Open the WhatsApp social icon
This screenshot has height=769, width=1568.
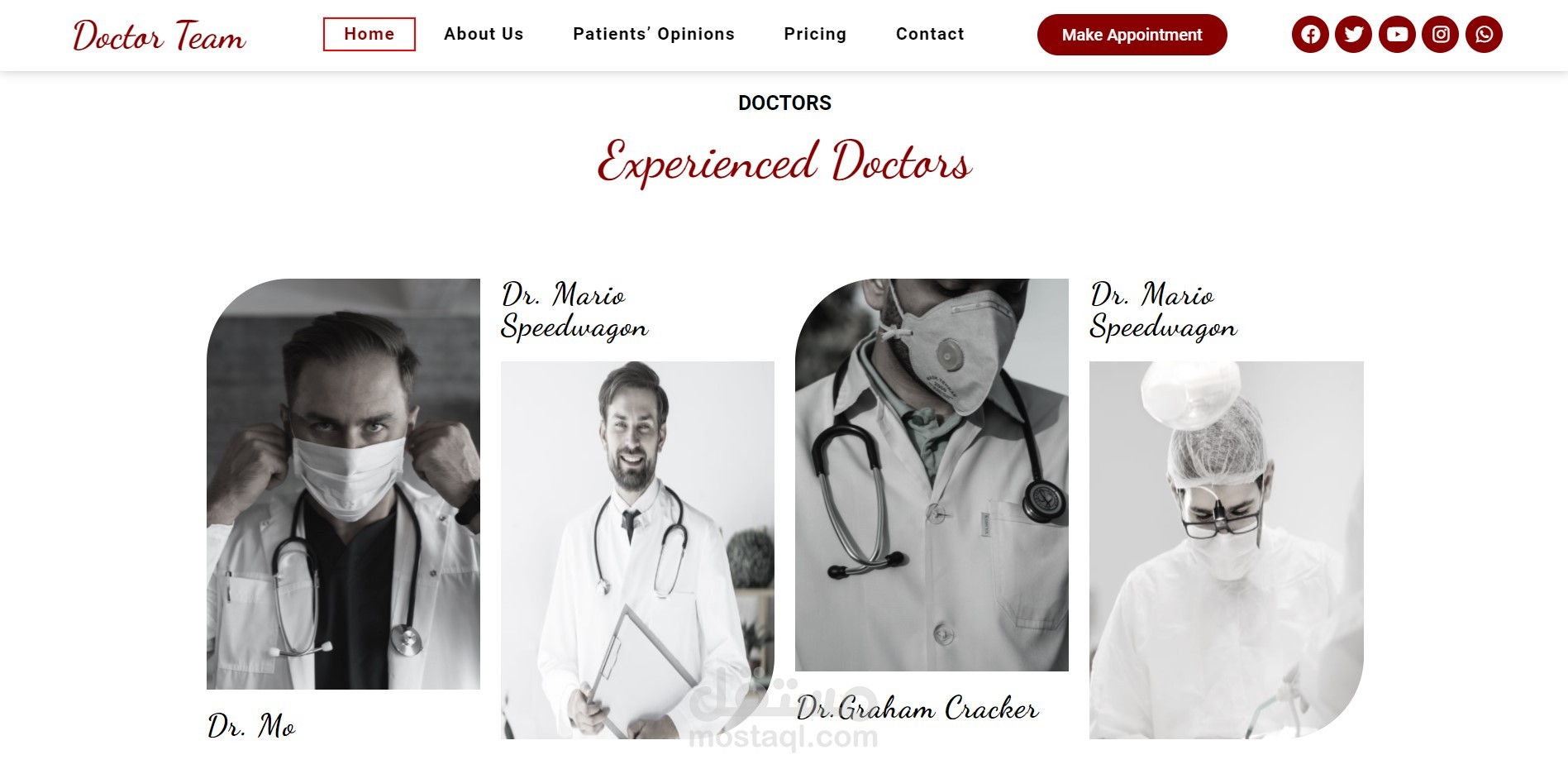(x=1485, y=34)
